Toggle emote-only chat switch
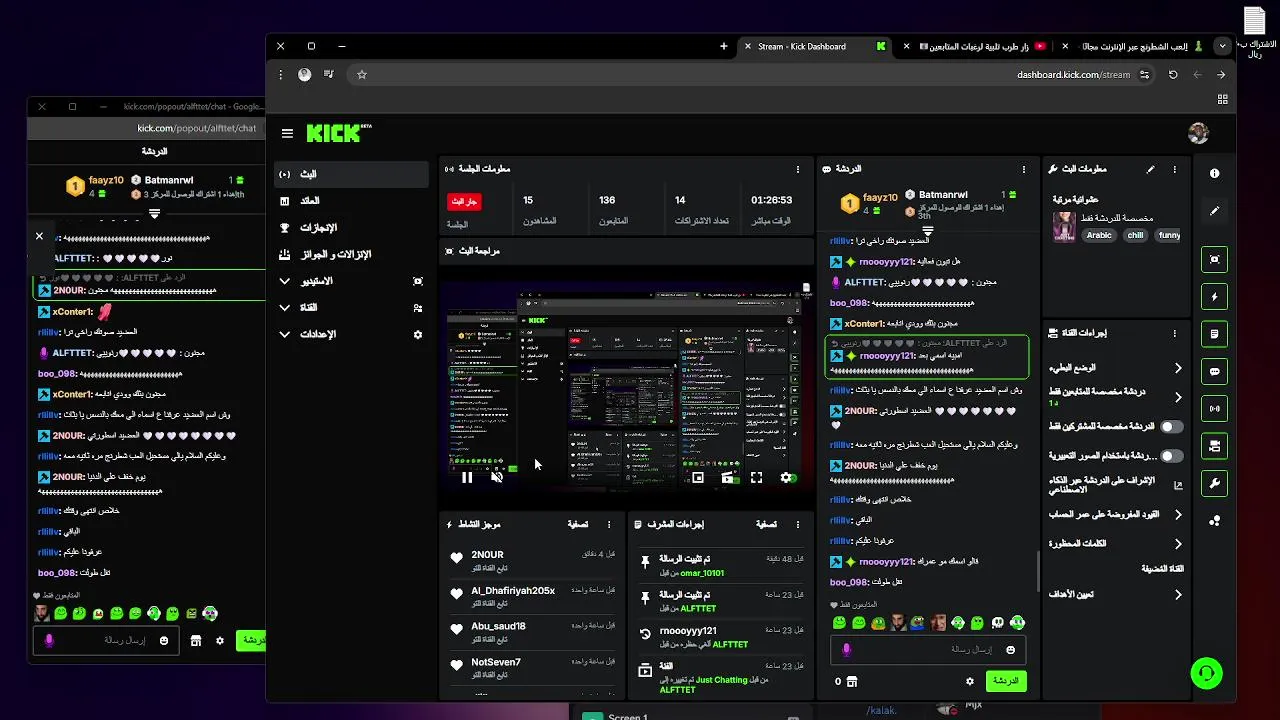This screenshot has width=1280, height=720. [1171, 456]
